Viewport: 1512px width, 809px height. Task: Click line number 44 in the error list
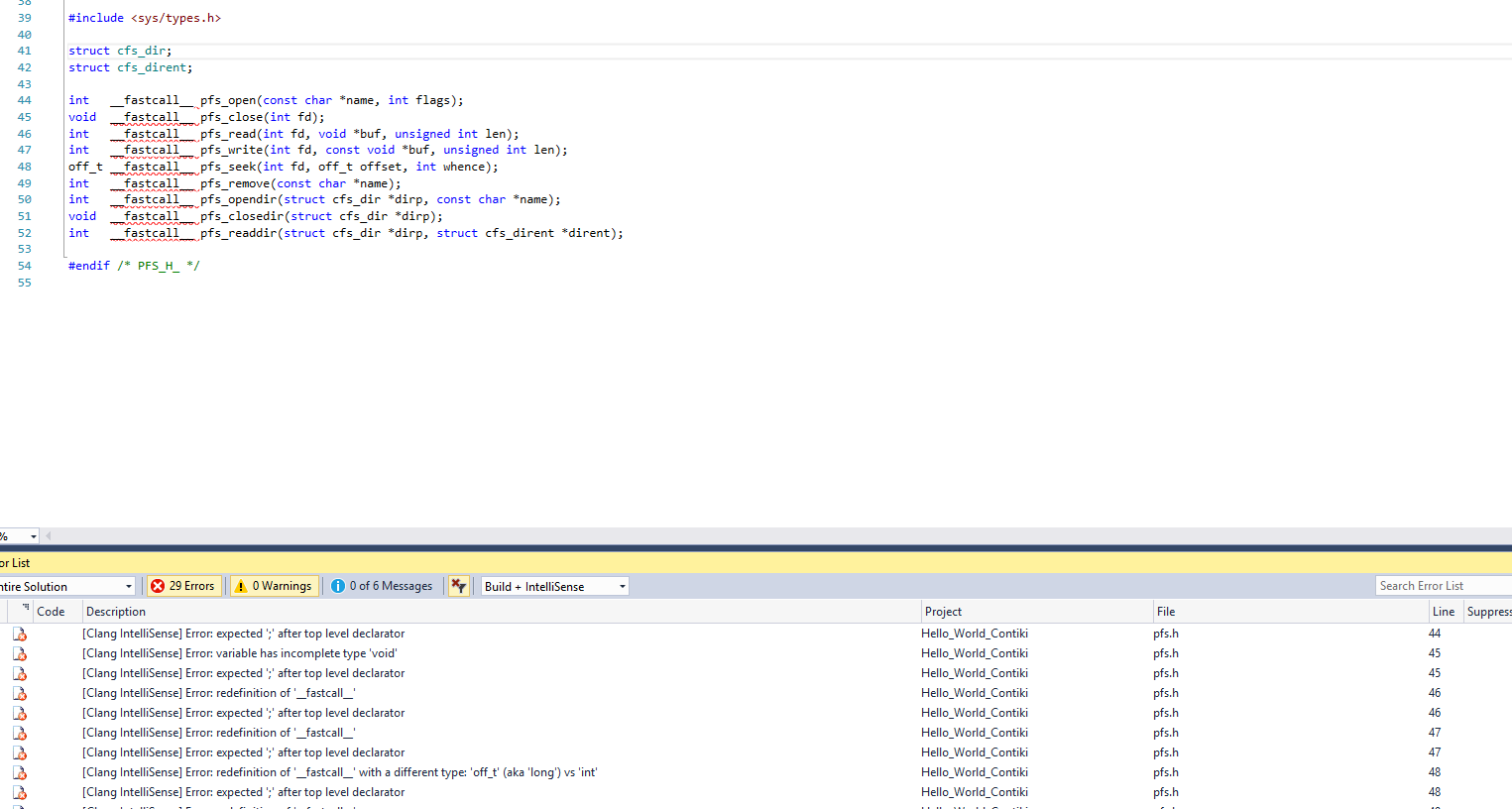click(1434, 634)
